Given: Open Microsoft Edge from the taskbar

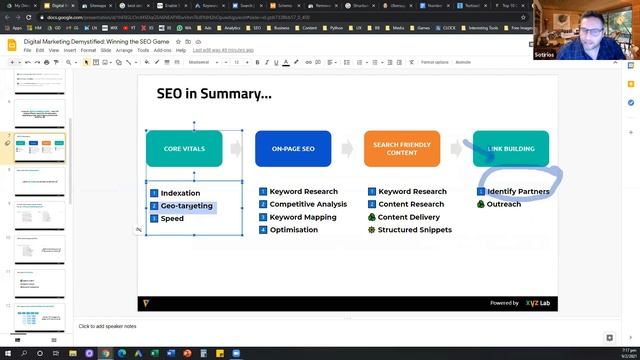Looking at the screenshot, I should pos(122,353).
